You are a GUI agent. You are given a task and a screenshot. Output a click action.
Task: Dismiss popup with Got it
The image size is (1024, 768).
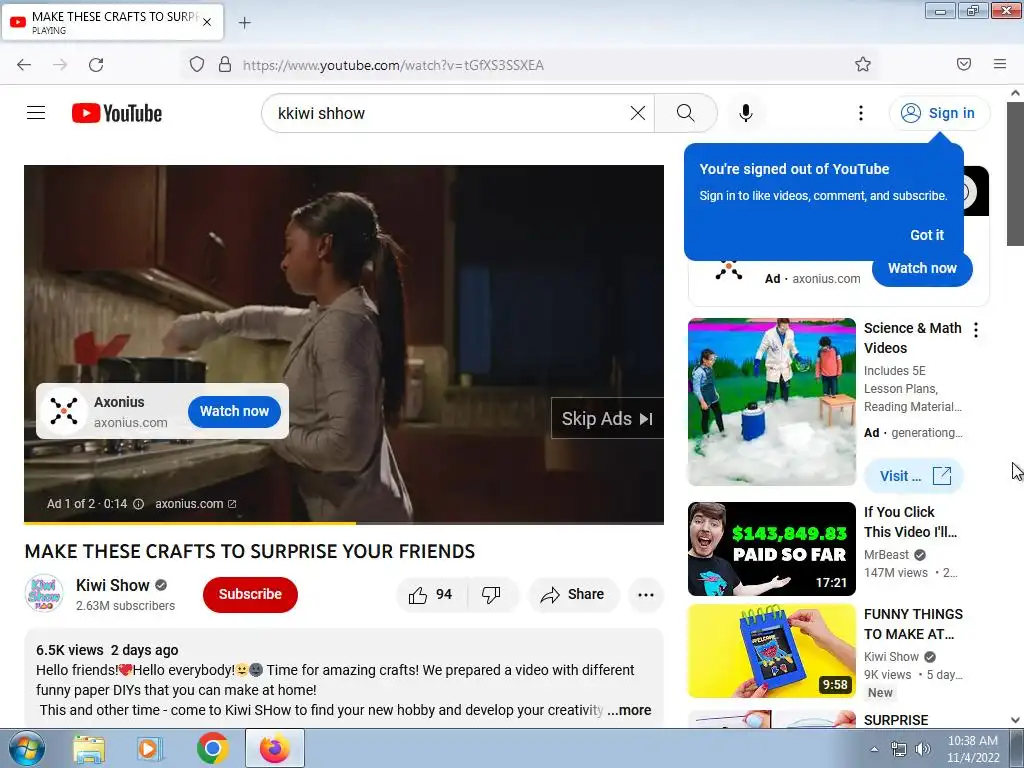coord(927,235)
